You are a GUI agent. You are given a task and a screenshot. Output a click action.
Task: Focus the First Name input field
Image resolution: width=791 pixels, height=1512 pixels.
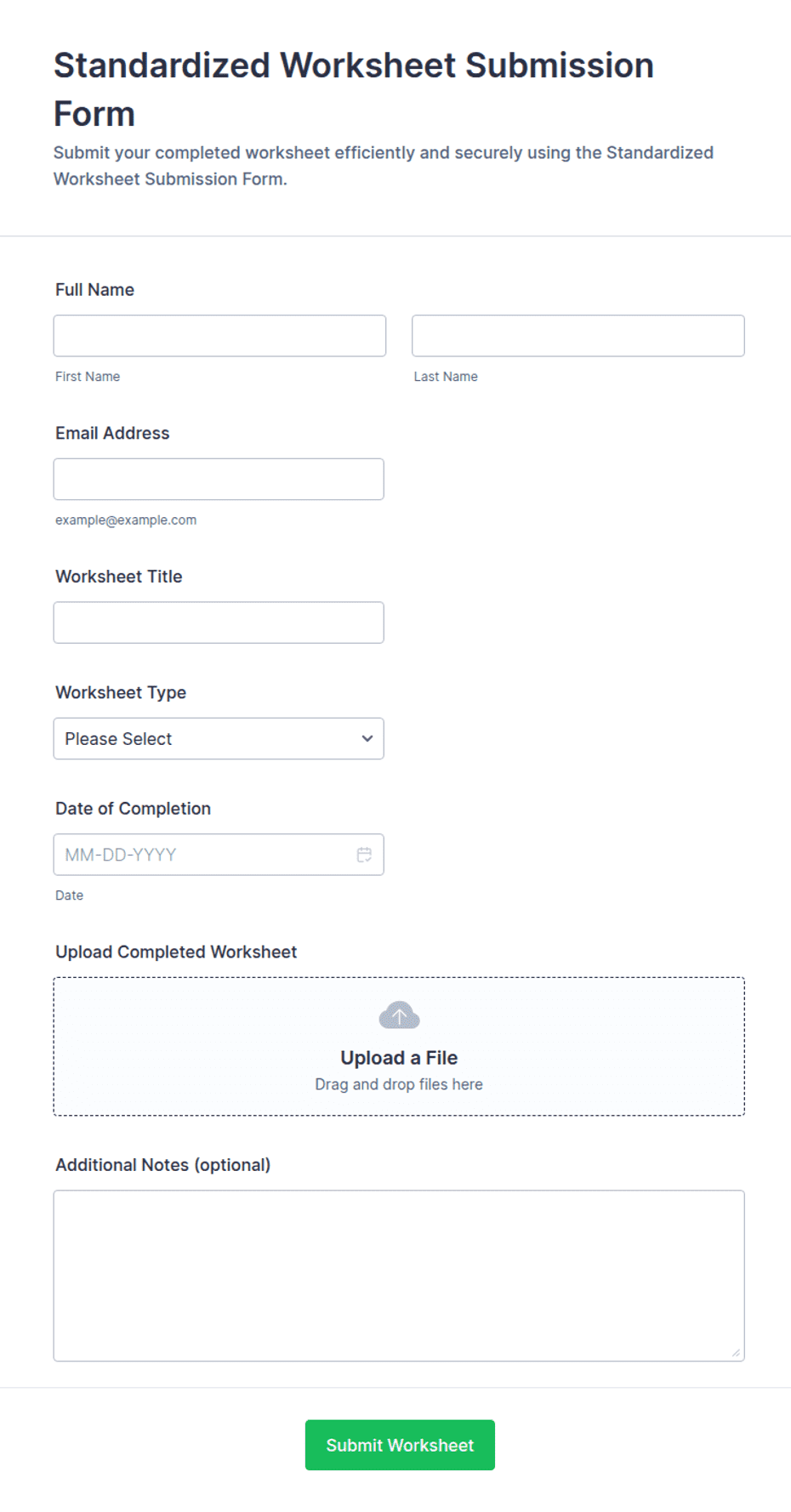(219, 336)
